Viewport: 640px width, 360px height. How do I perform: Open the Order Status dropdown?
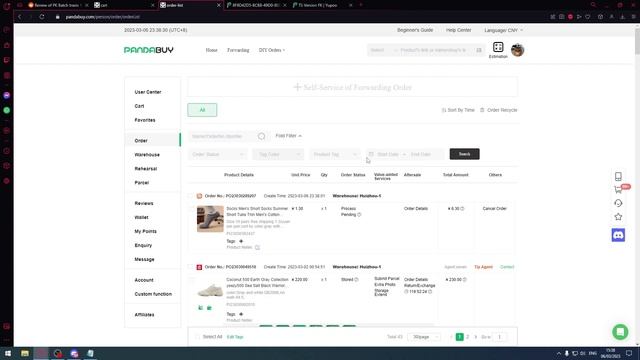(218, 154)
